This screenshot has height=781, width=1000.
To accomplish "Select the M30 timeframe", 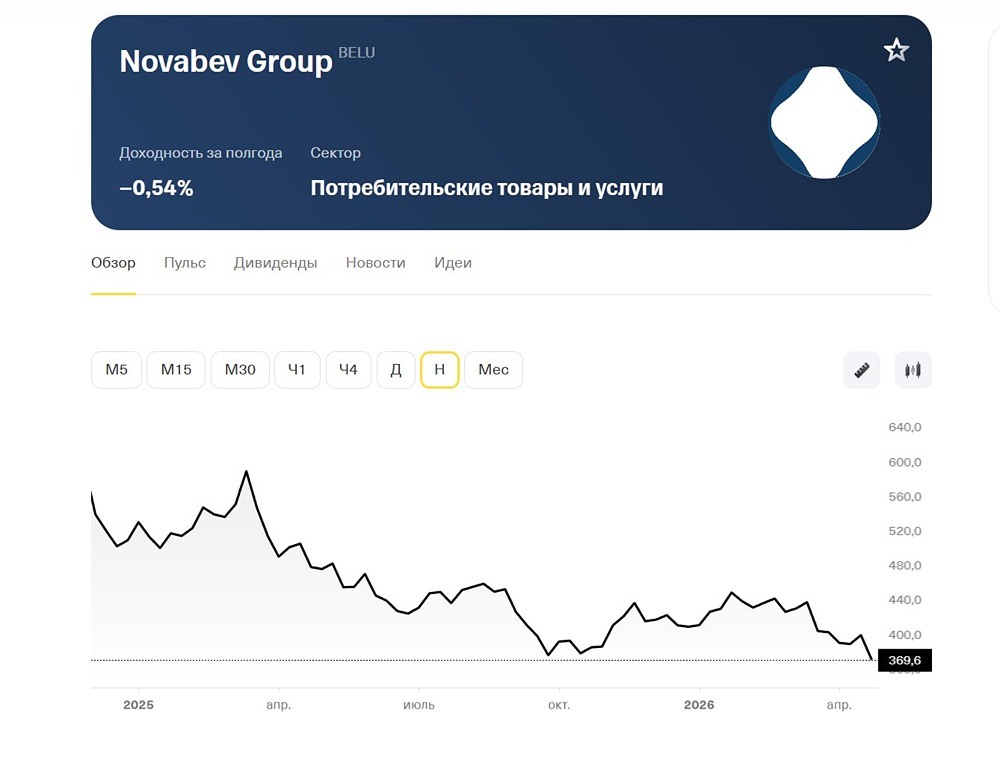I will (240, 370).
